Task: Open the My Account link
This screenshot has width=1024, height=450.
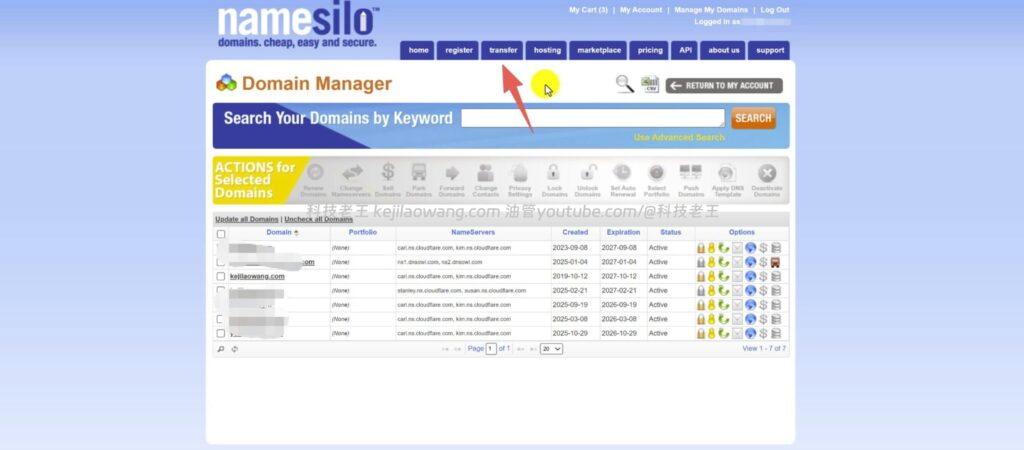Action: (x=641, y=10)
